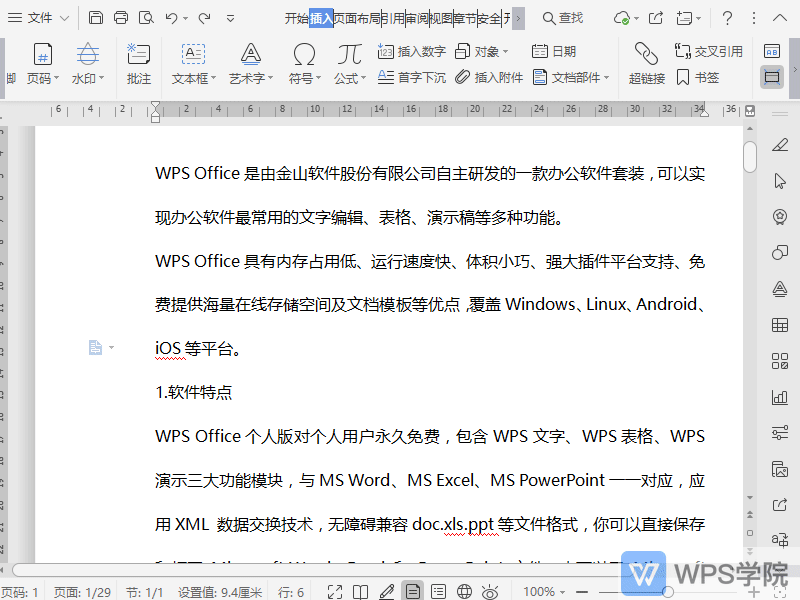
Task: Toggle eye protection mode in status bar
Action: coord(490,592)
